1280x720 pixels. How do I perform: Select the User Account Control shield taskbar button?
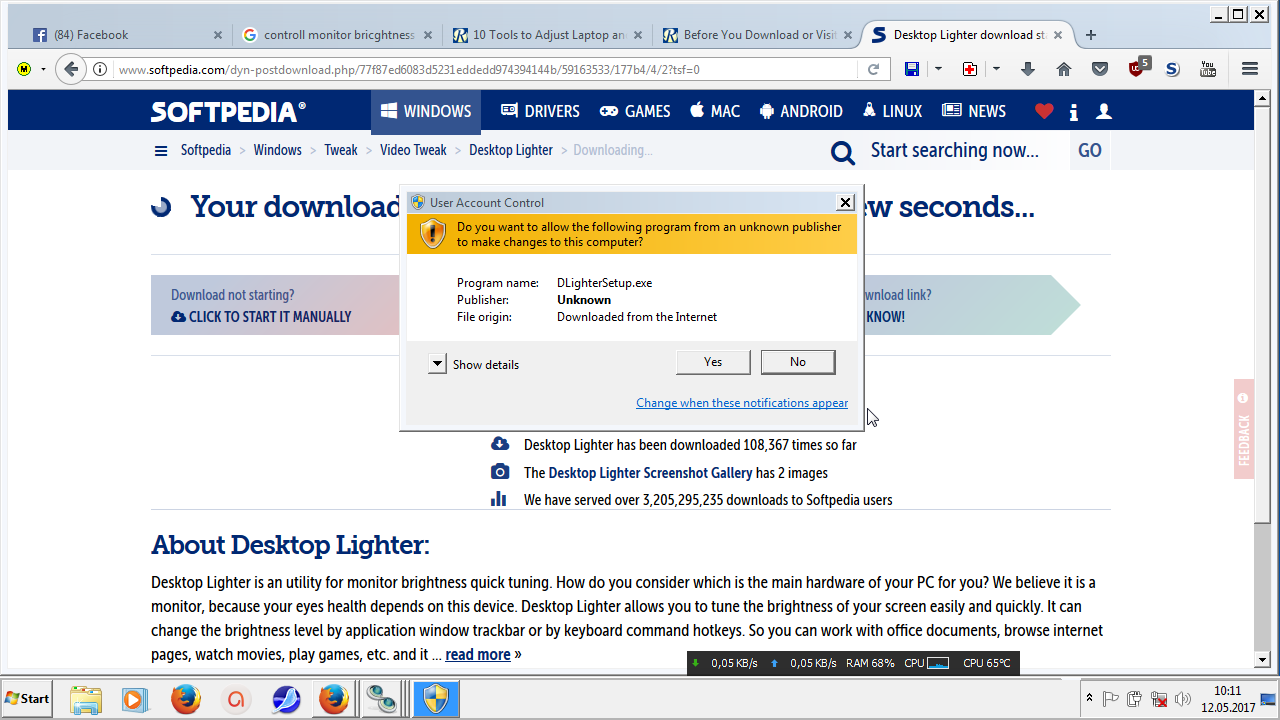tap(436, 698)
